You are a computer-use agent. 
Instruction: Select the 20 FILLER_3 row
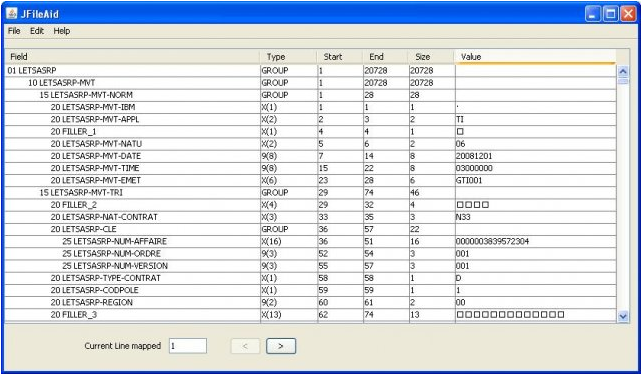pyautogui.click(x=311, y=315)
